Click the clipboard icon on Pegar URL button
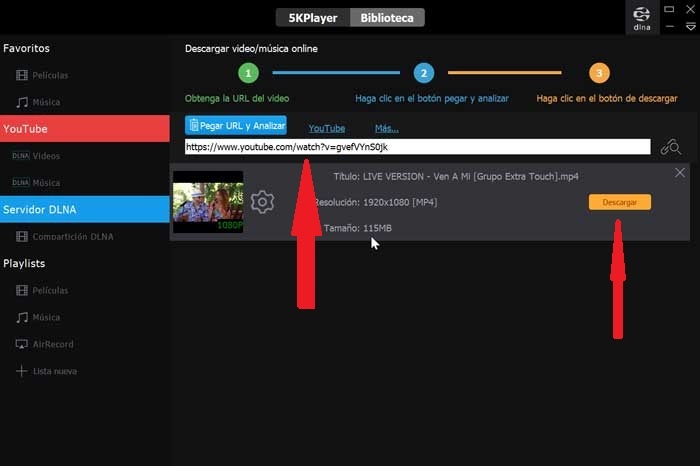The width and height of the screenshot is (700, 466). tap(194, 125)
